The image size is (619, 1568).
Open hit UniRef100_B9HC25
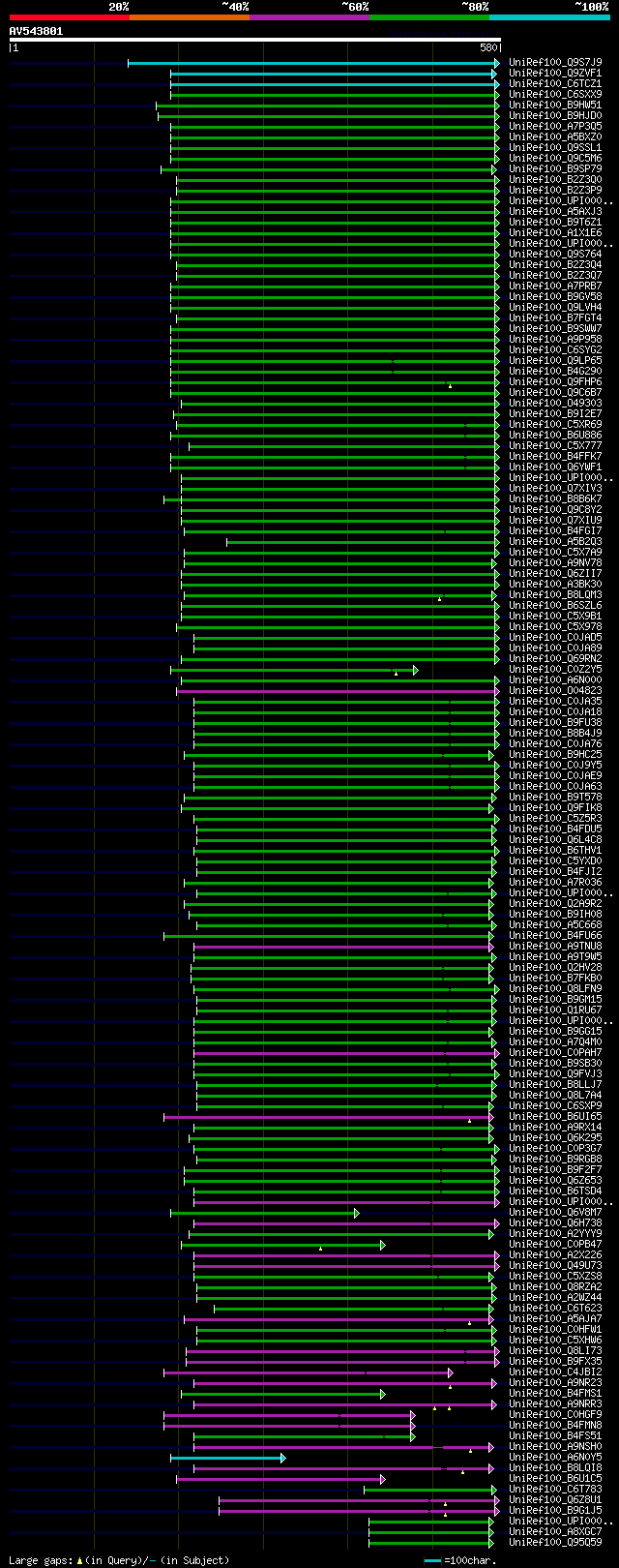click(555, 754)
